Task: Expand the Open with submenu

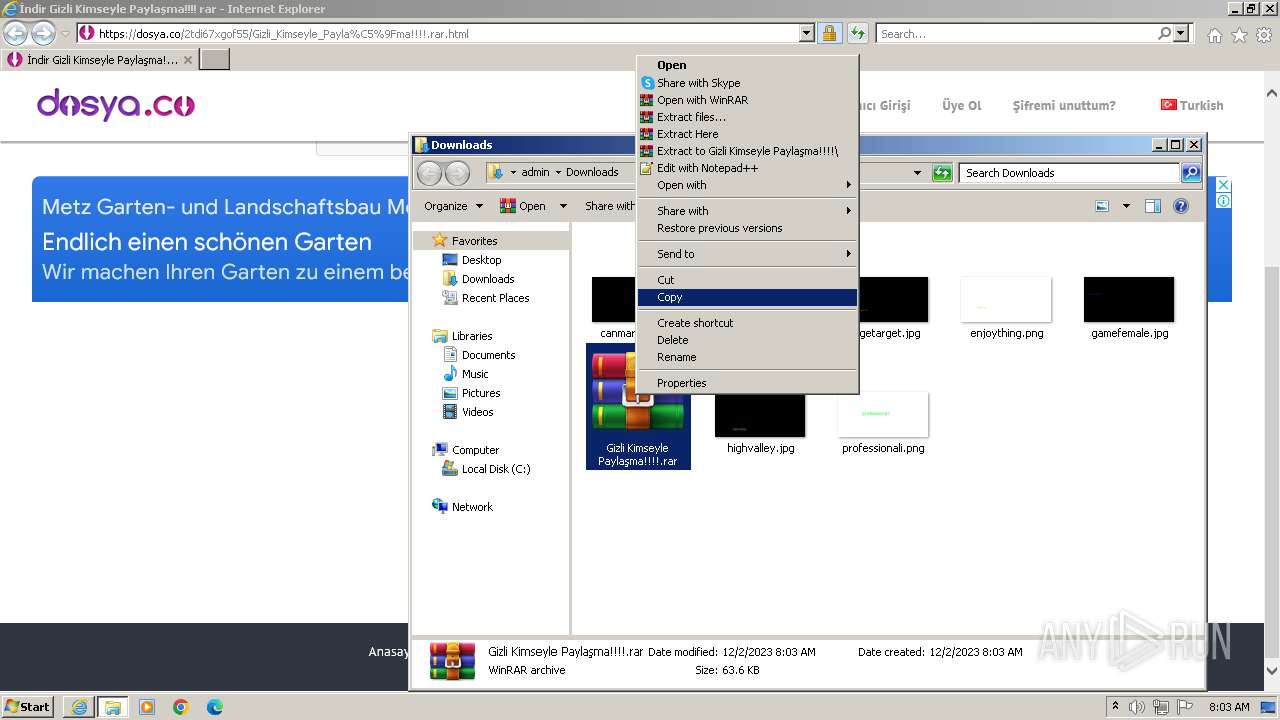Action: point(747,185)
